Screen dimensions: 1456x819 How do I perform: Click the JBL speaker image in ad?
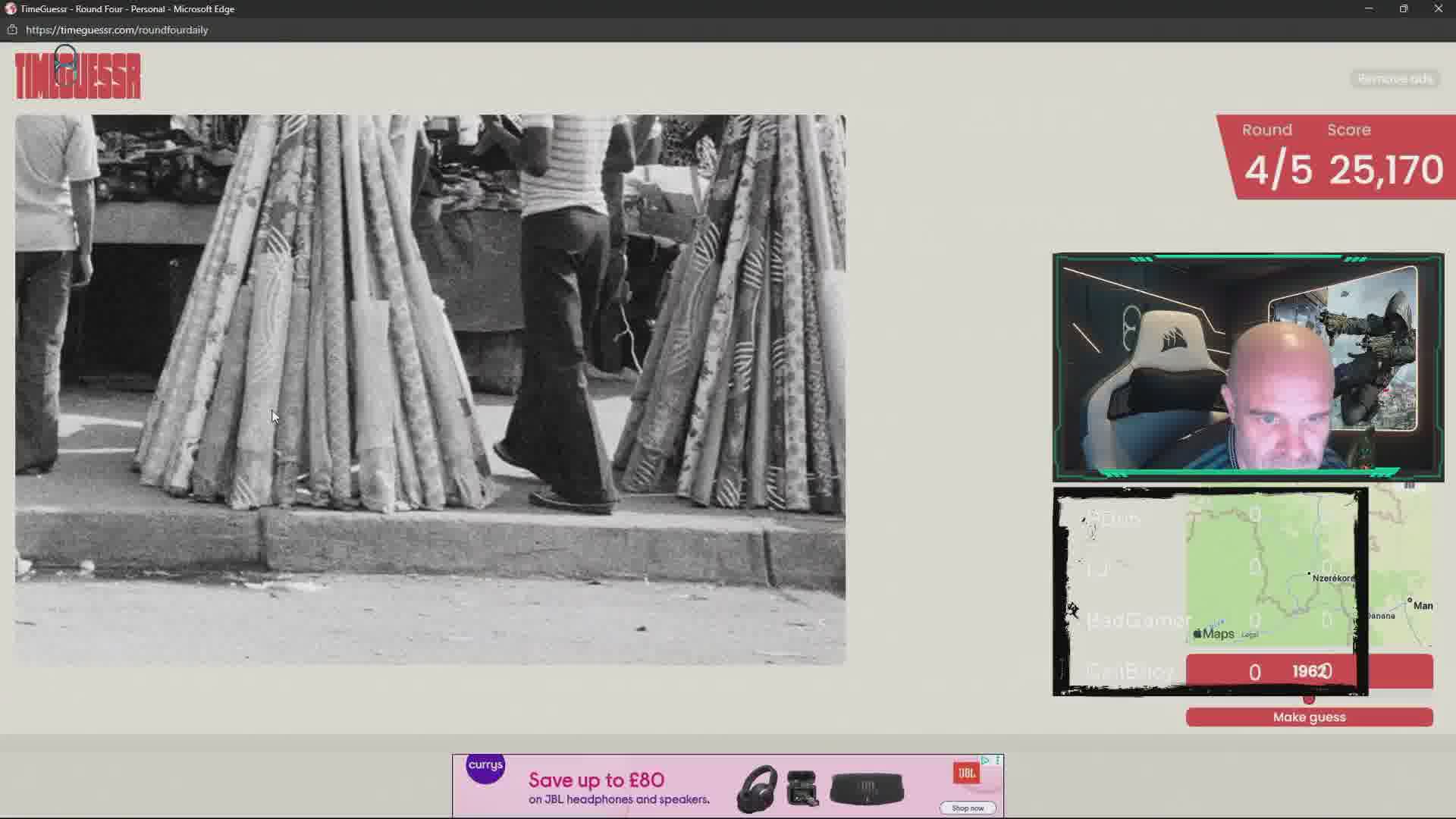tap(867, 789)
